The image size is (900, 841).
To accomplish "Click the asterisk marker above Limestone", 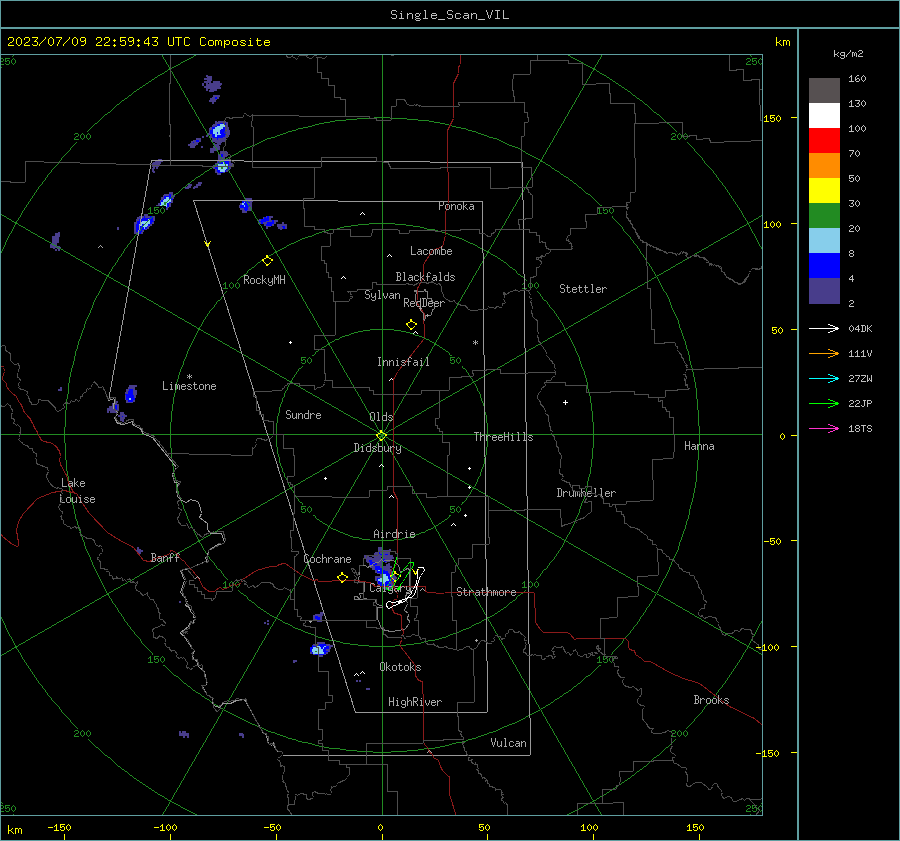I will point(189,377).
